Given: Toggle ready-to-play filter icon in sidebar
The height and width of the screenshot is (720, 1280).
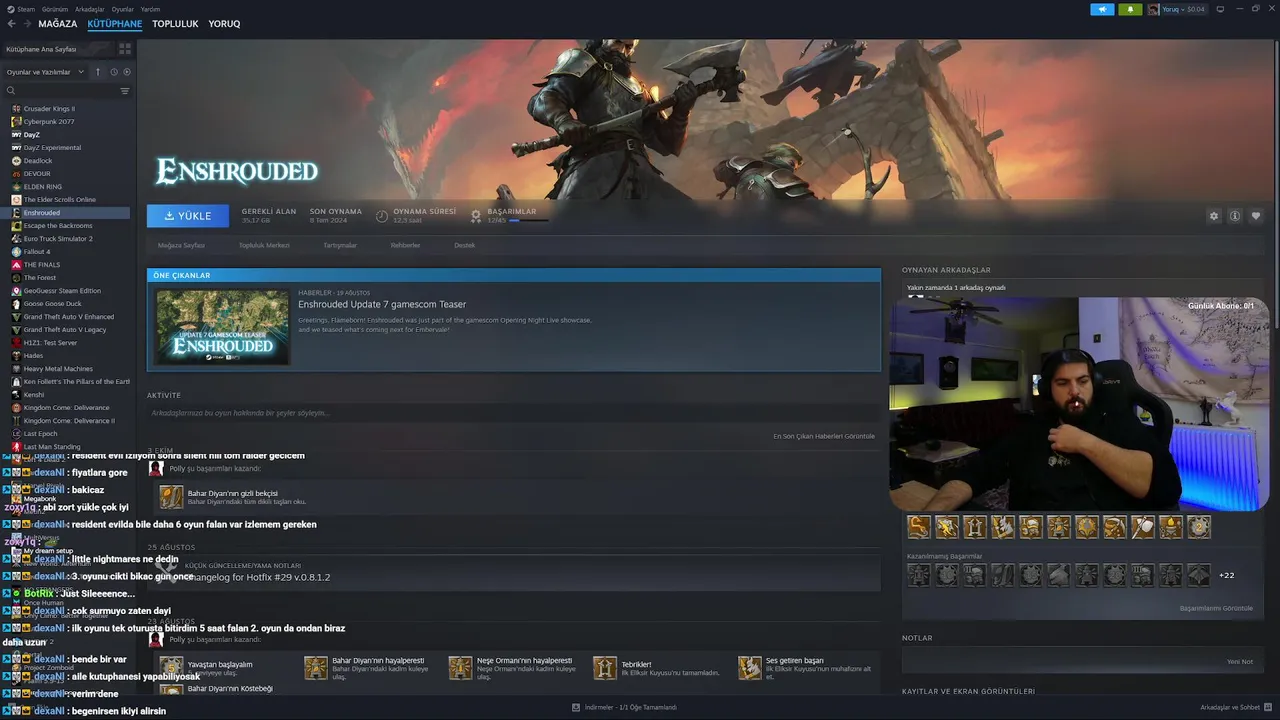Looking at the screenshot, I should (x=126, y=72).
